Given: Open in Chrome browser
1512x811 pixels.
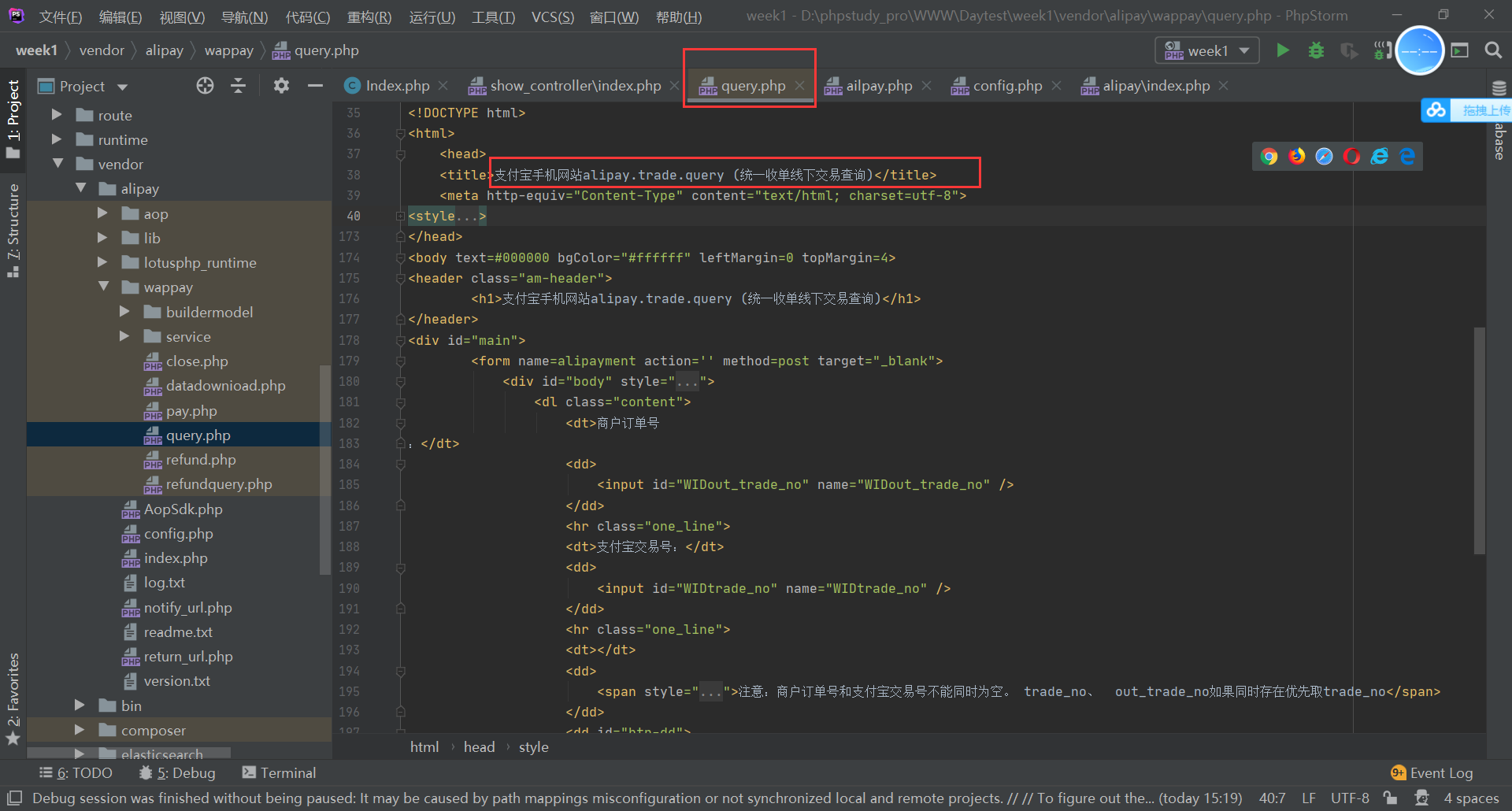Looking at the screenshot, I should [1269, 156].
